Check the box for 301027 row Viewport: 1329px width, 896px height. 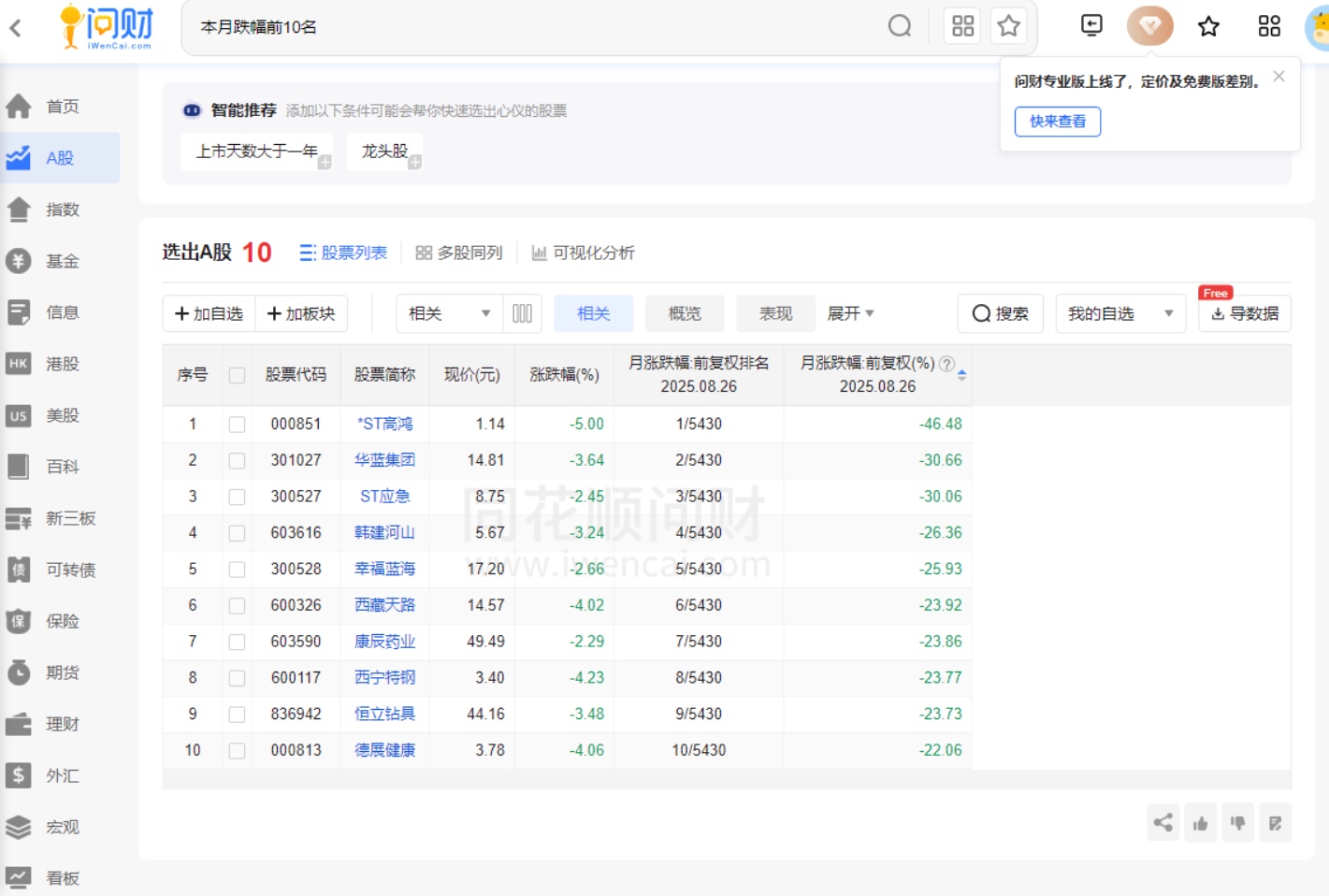(237, 461)
